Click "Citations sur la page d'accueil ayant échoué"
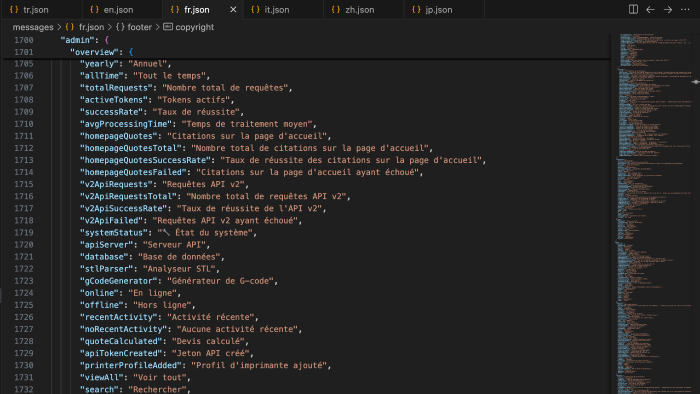 point(307,172)
